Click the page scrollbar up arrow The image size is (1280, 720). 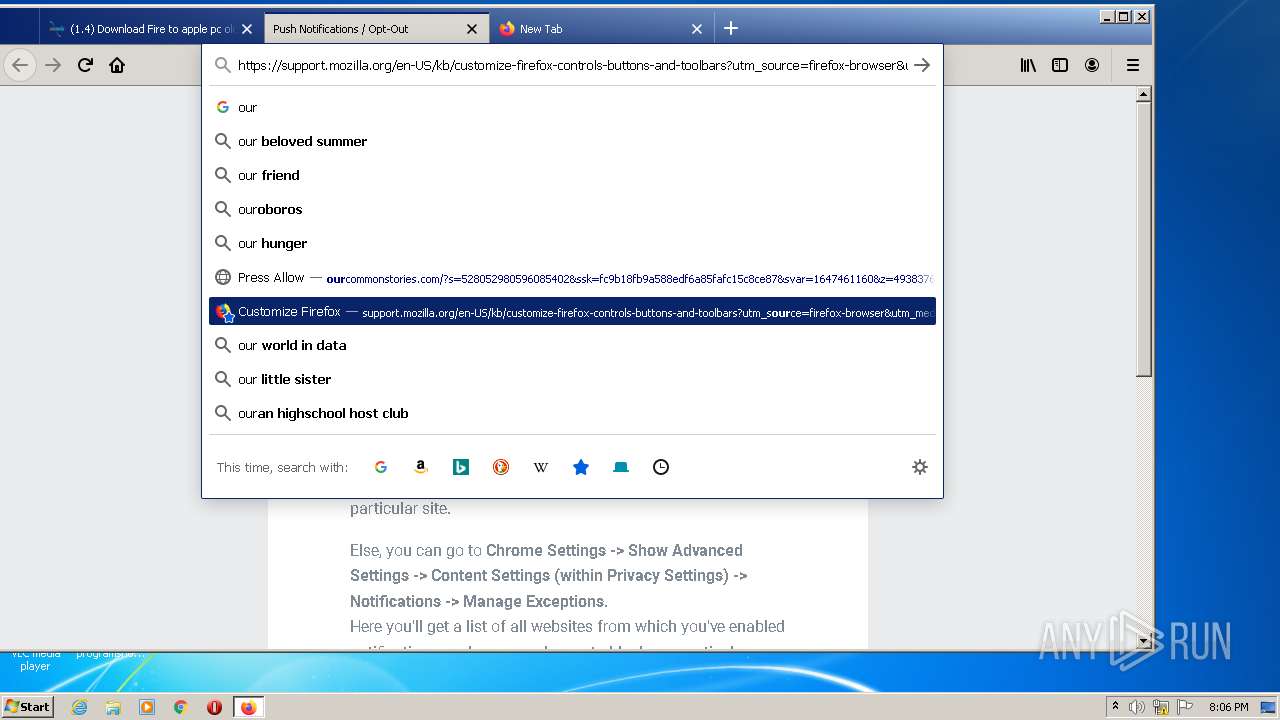coord(1144,95)
